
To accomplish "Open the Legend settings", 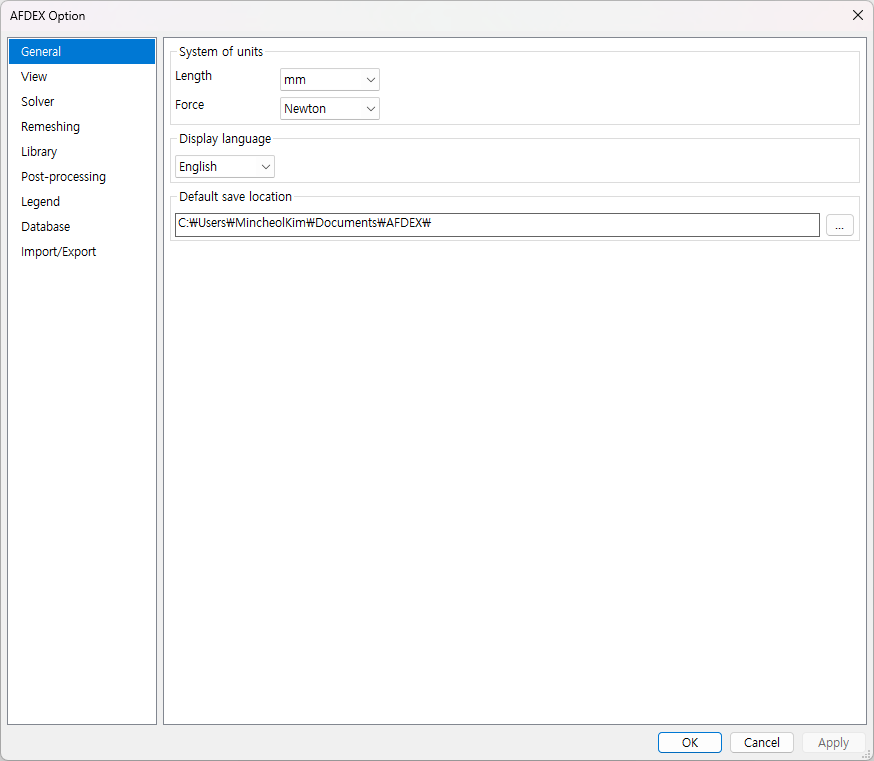I will tap(82, 202).
